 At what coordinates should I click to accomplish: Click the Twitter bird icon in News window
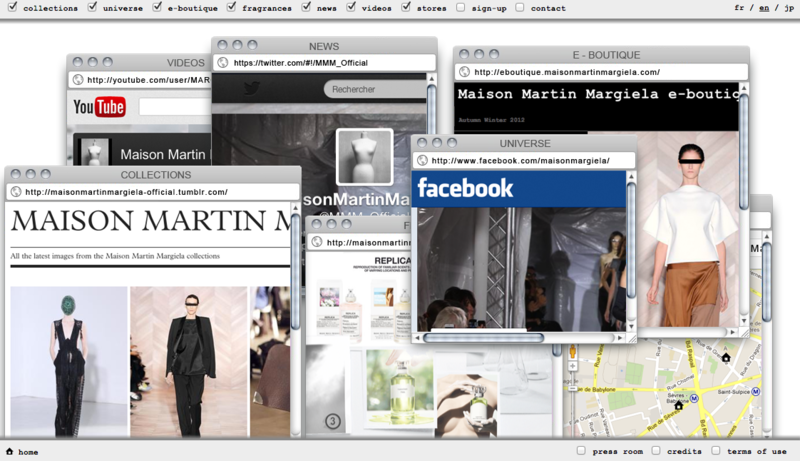[252, 89]
